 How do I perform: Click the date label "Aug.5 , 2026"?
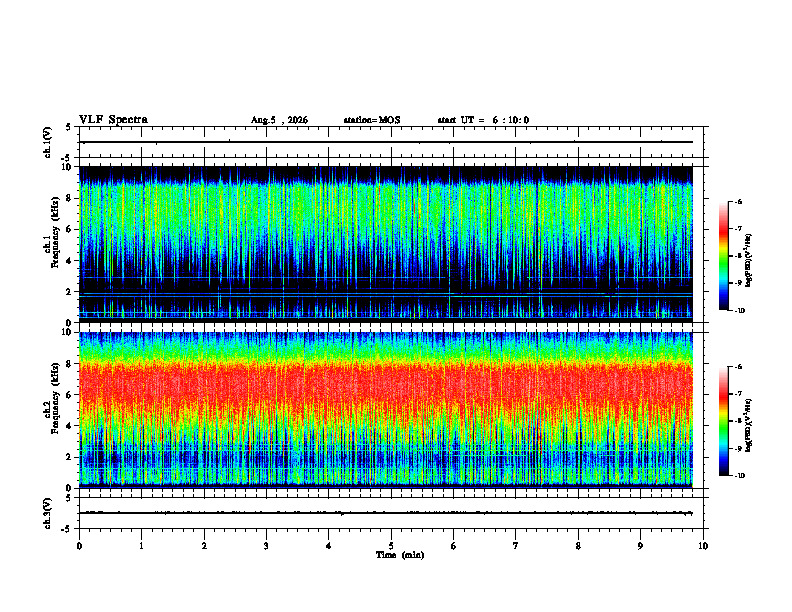coord(279,120)
